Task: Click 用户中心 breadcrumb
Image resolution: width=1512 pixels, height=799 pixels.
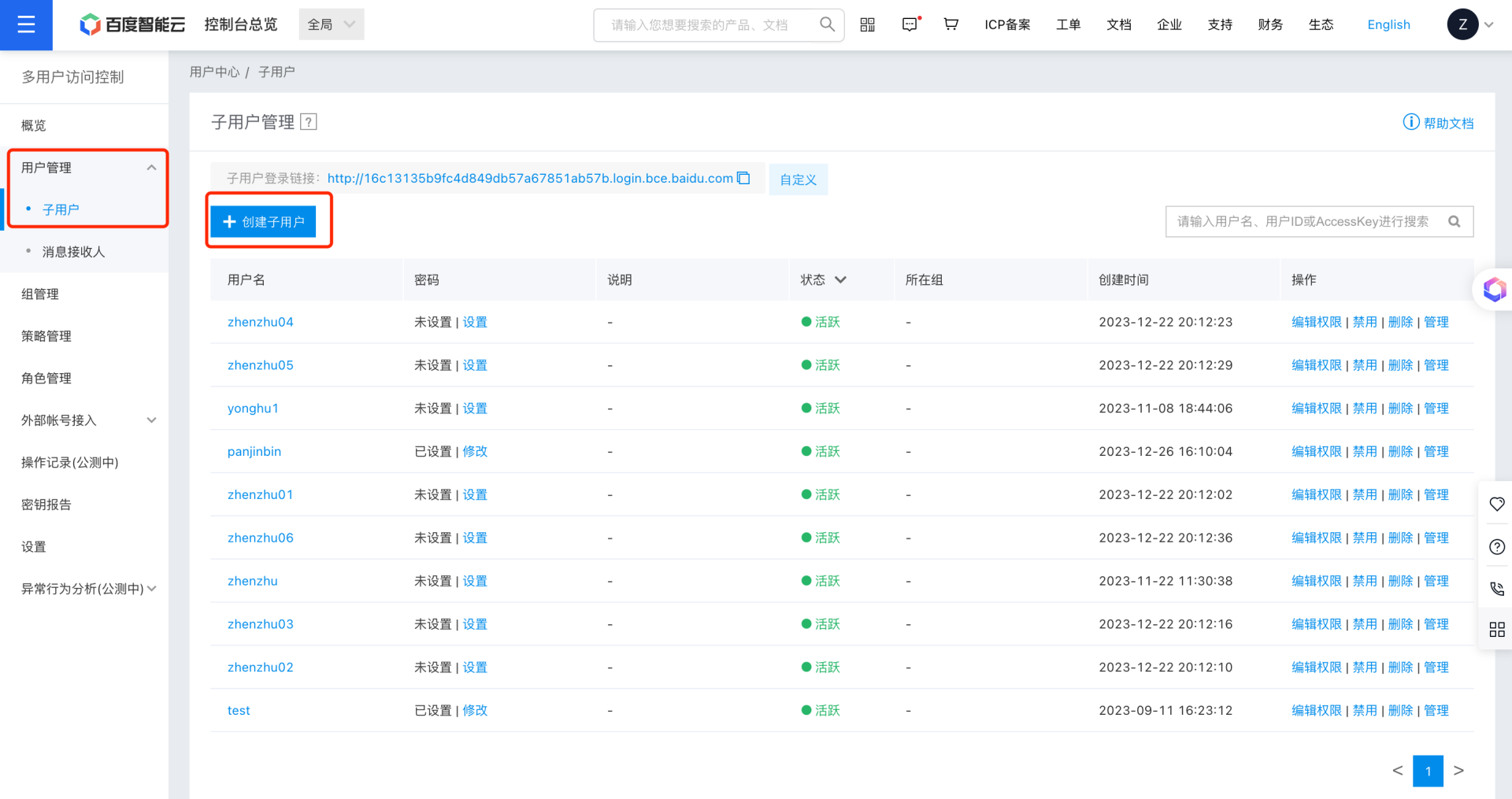Action: (214, 72)
